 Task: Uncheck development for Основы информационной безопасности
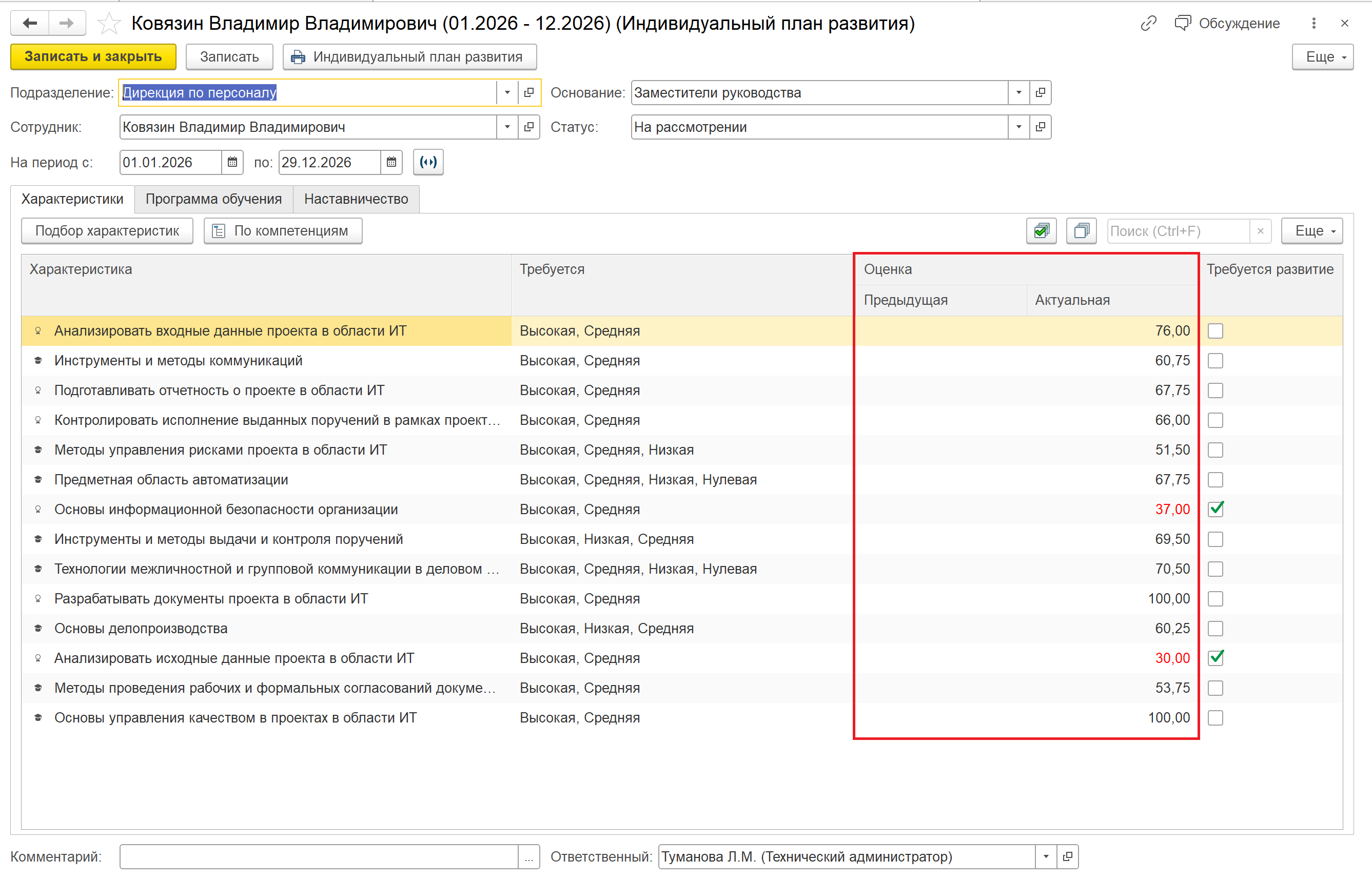tap(1216, 509)
